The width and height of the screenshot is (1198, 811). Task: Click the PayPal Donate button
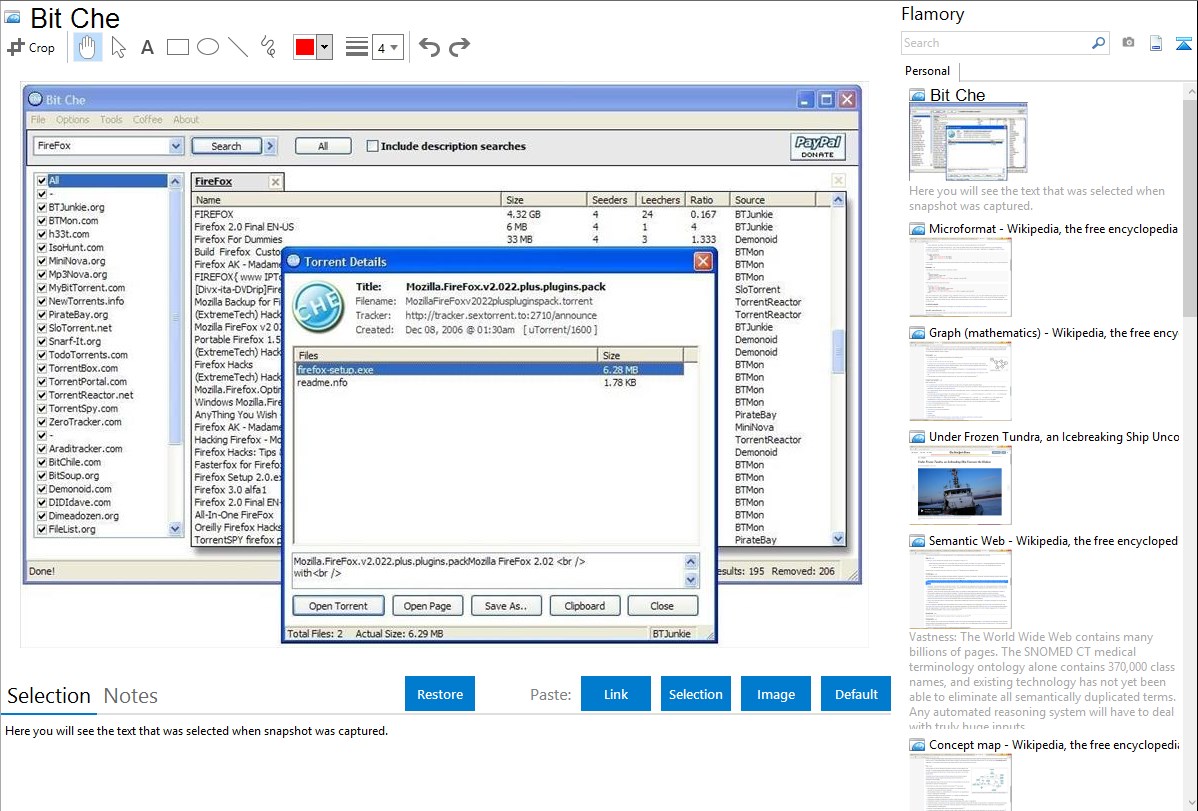(x=818, y=146)
